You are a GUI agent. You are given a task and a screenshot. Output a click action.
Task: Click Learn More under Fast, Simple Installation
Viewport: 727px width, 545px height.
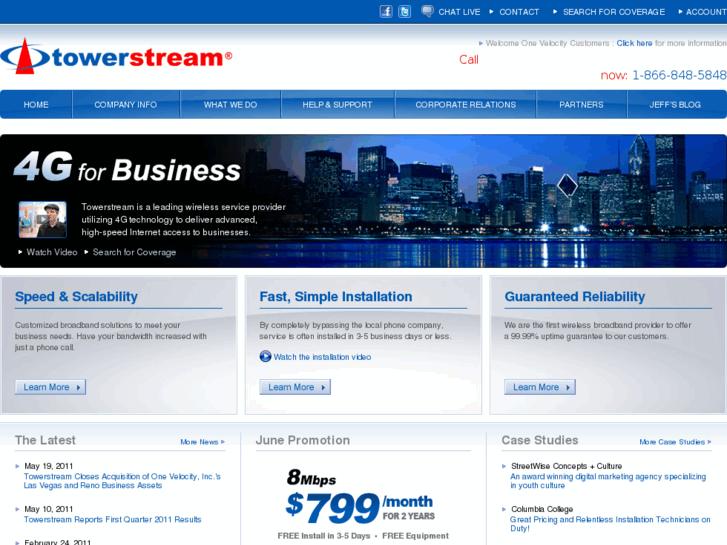295,387
